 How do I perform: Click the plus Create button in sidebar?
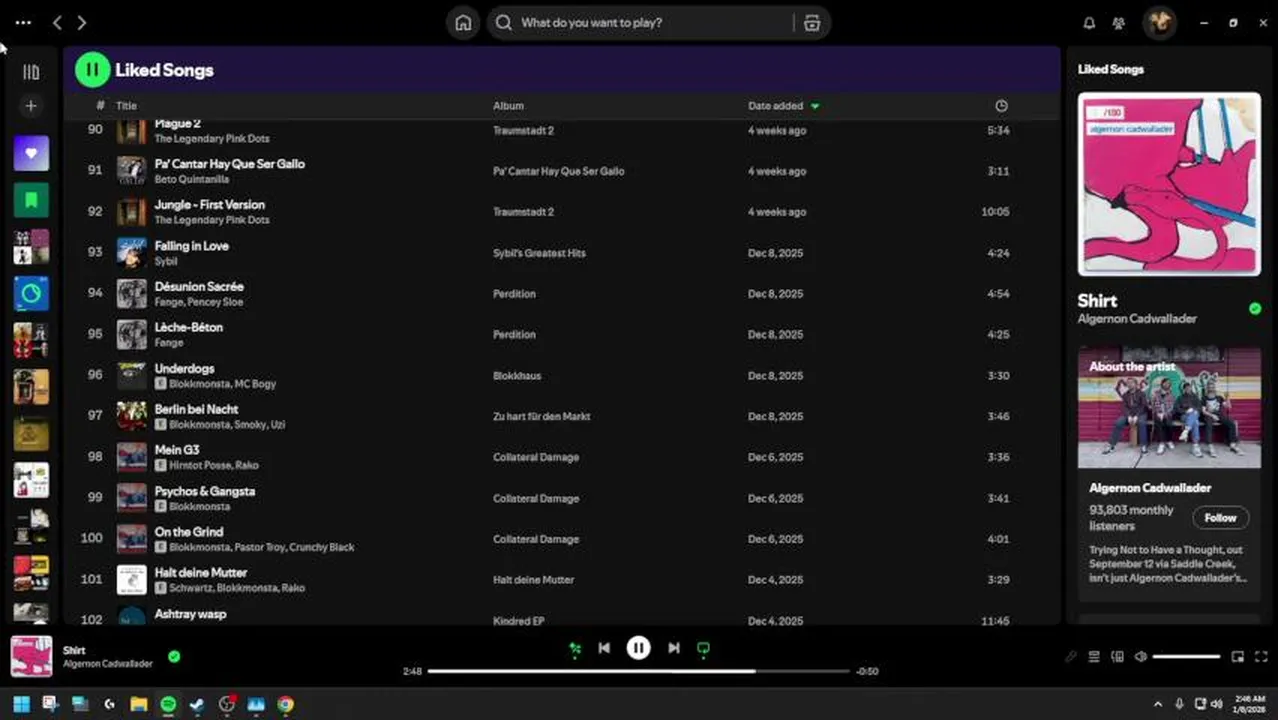point(31,106)
